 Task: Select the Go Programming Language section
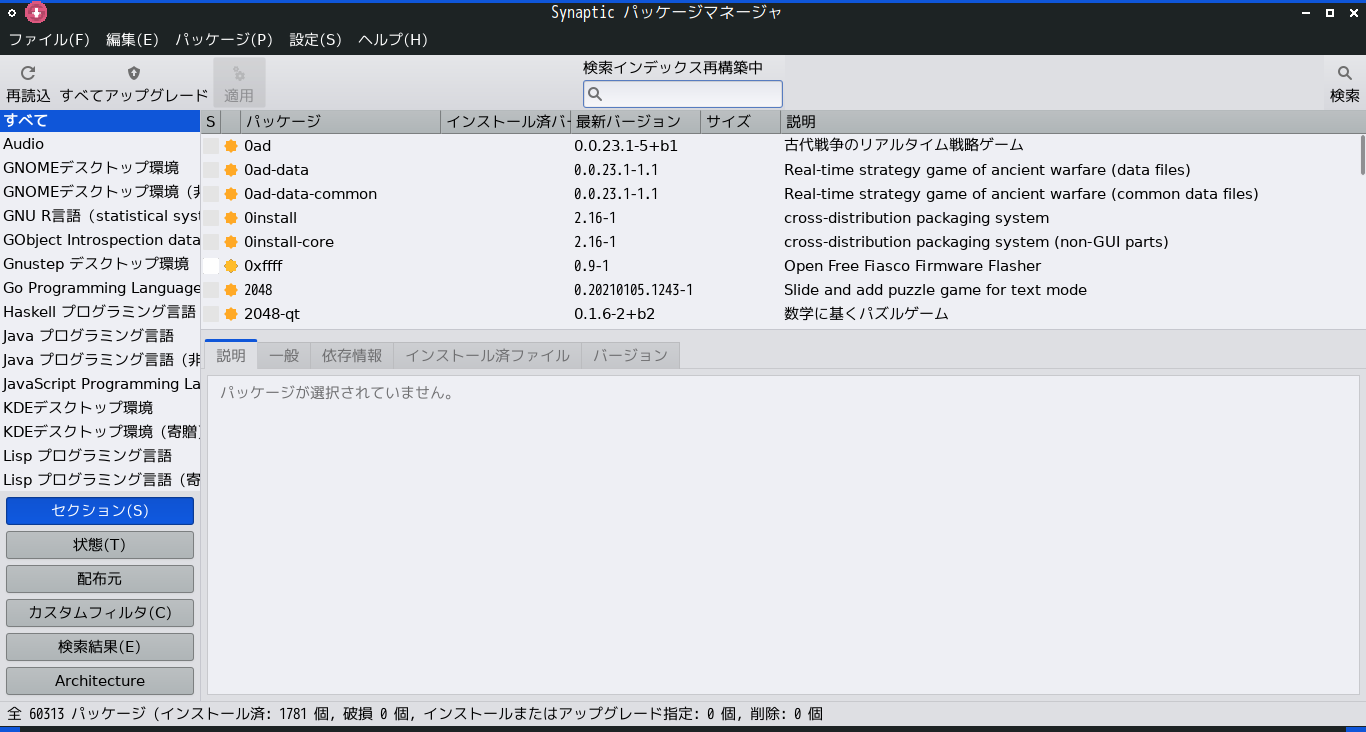(100, 288)
